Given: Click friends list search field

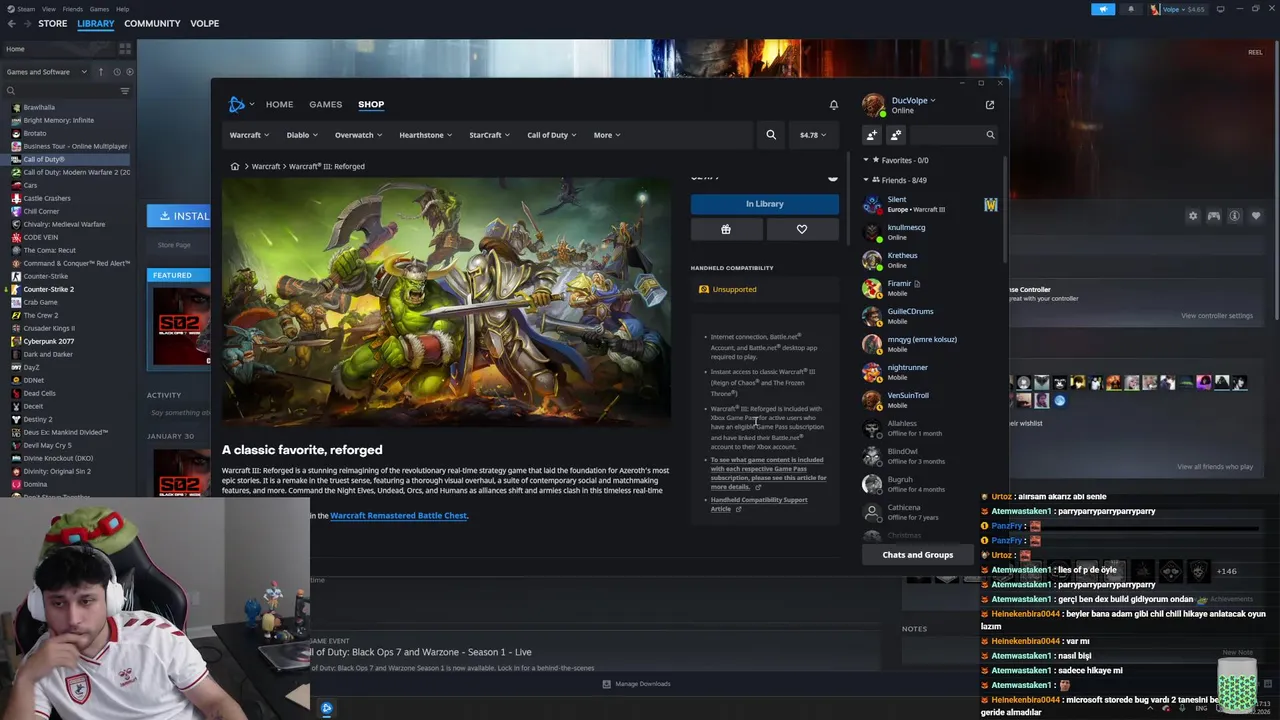Looking at the screenshot, I should (955, 135).
